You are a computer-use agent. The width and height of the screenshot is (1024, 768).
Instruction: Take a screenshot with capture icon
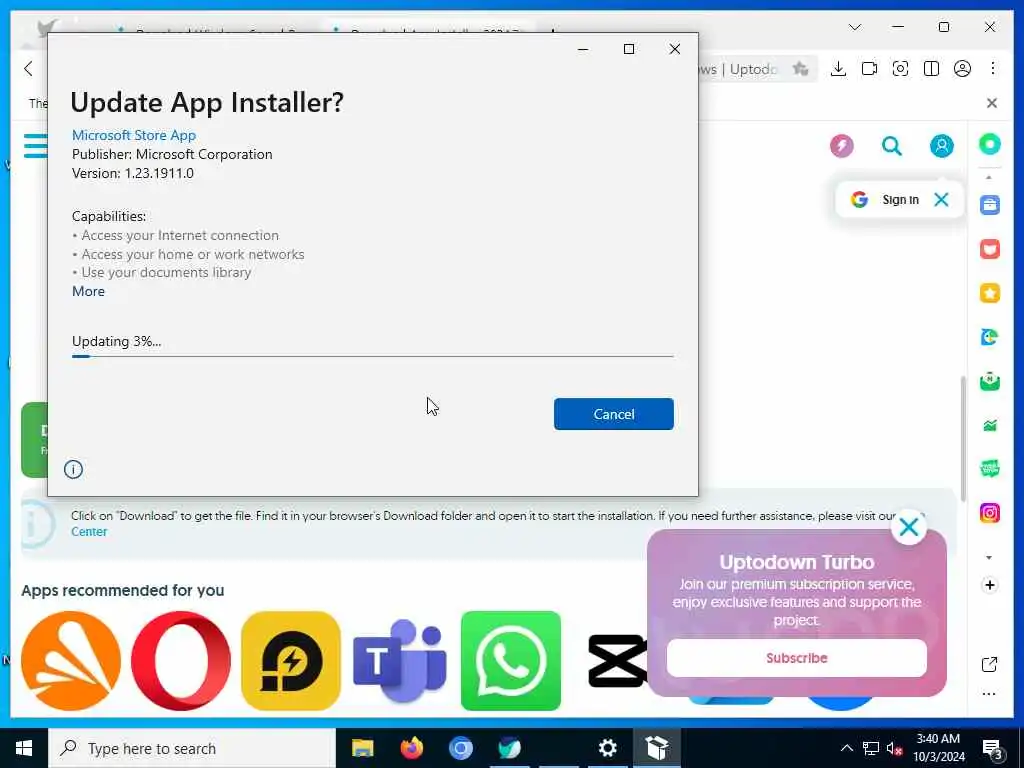pos(900,69)
